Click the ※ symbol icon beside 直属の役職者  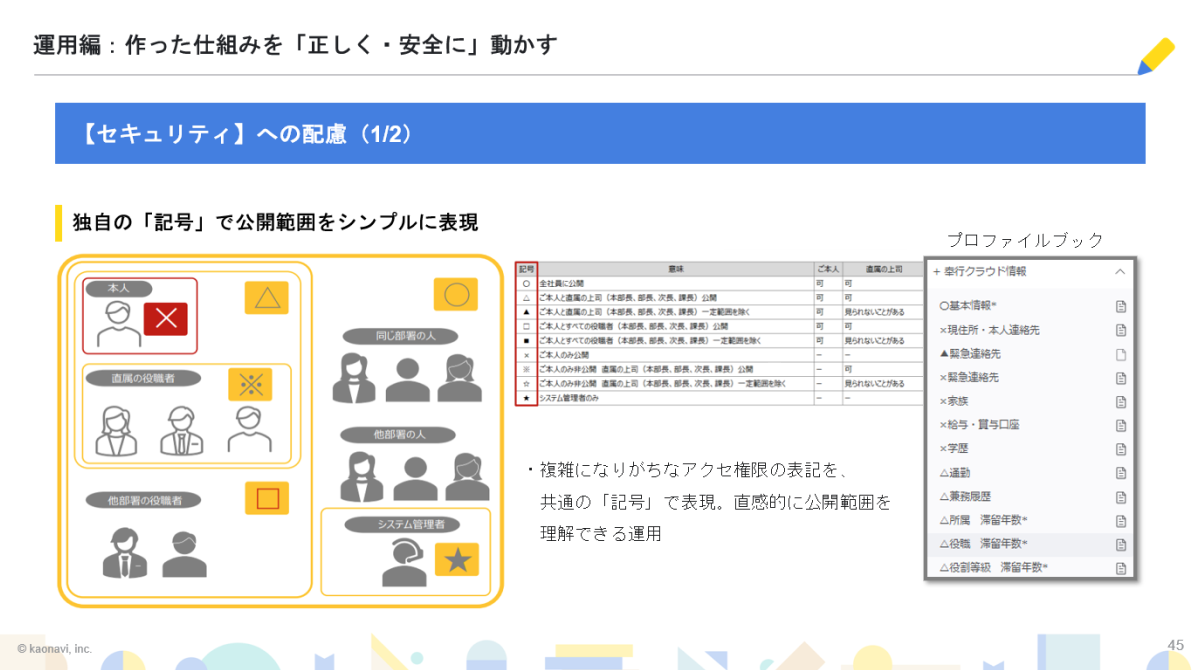click(x=250, y=385)
